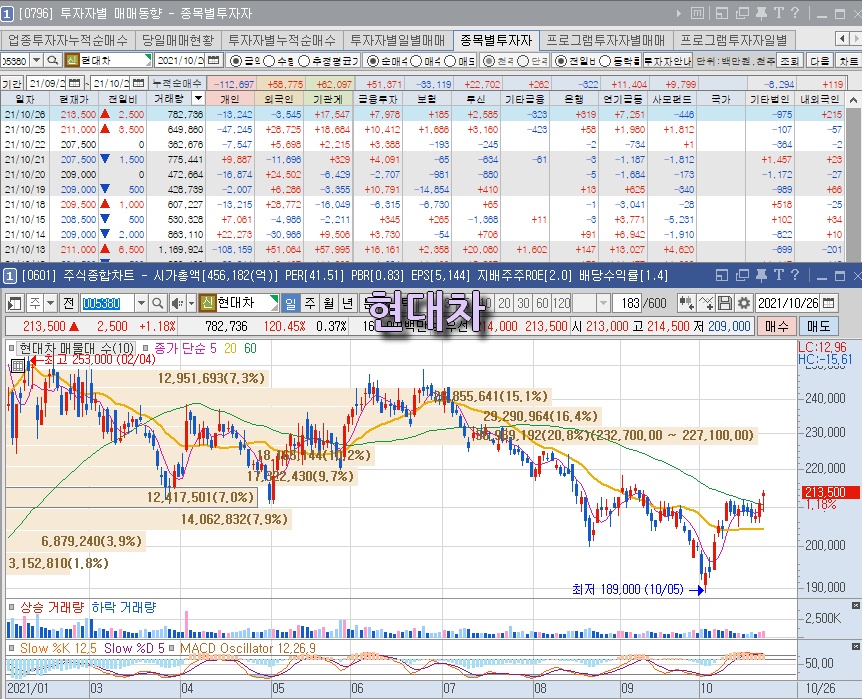This screenshot has height=699, width=862.
Task: Click the candlestick tool icon in chart toolbar
Action: tap(686, 303)
